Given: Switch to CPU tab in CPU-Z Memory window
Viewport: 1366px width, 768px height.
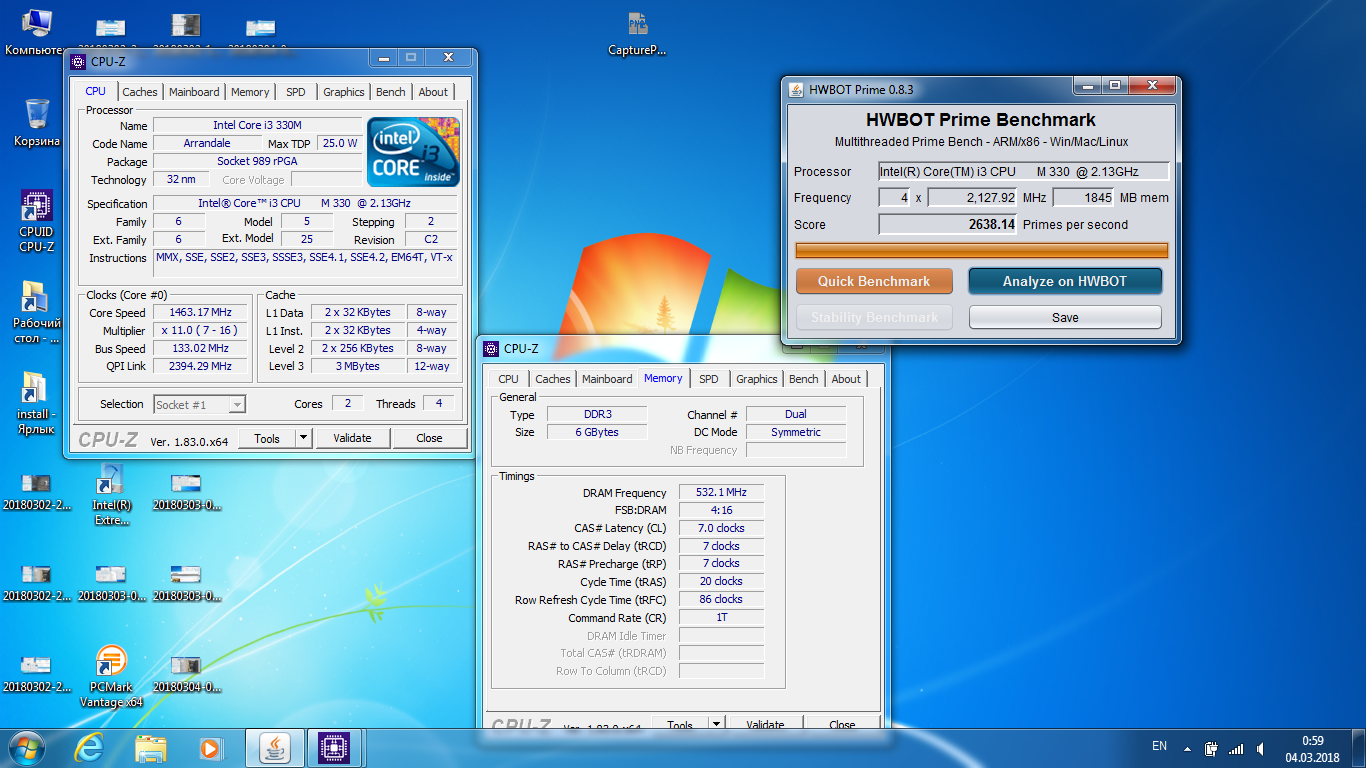Looking at the screenshot, I should (509, 379).
